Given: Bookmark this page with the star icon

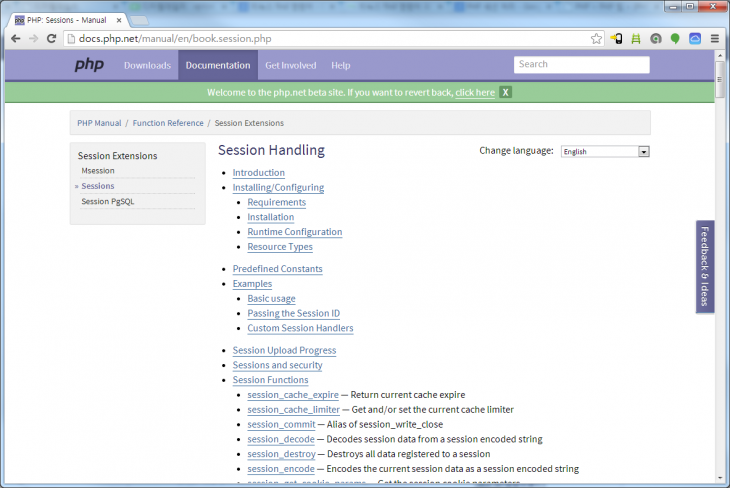Looking at the screenshot, I should [x=596, y=38].
